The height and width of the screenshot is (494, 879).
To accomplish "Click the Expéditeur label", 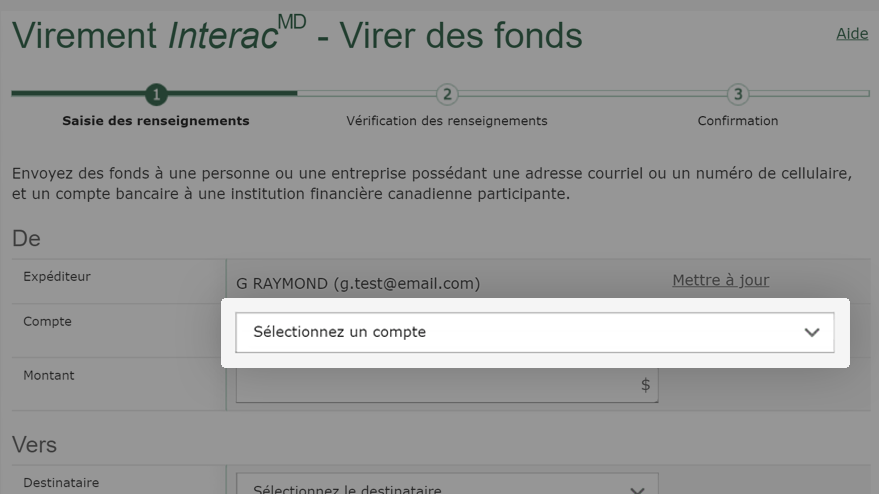I will [57, 276].
